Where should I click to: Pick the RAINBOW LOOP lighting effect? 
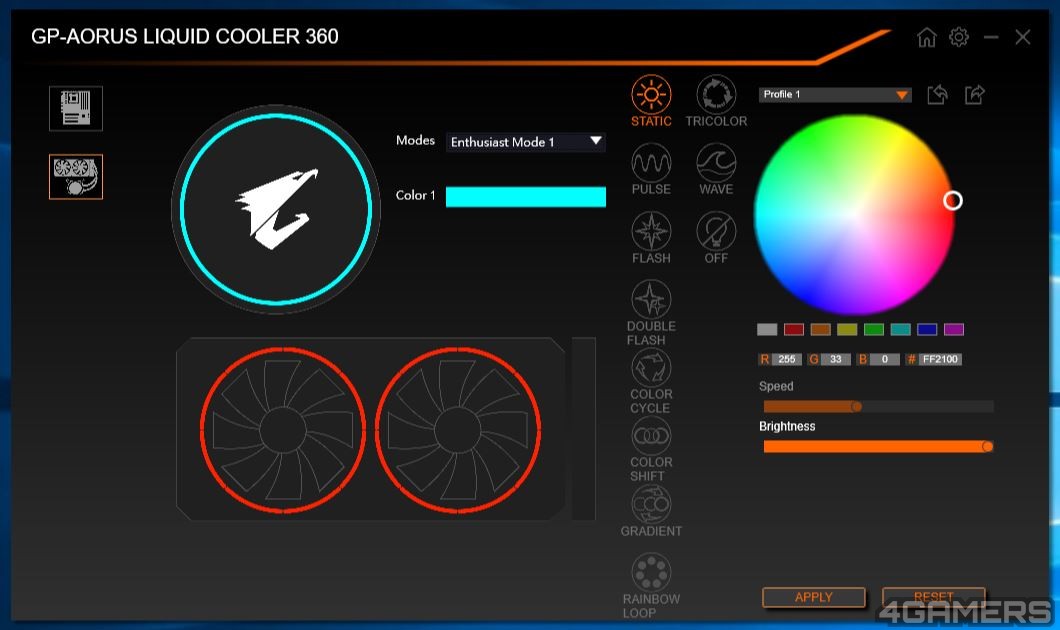pos(651,572)
